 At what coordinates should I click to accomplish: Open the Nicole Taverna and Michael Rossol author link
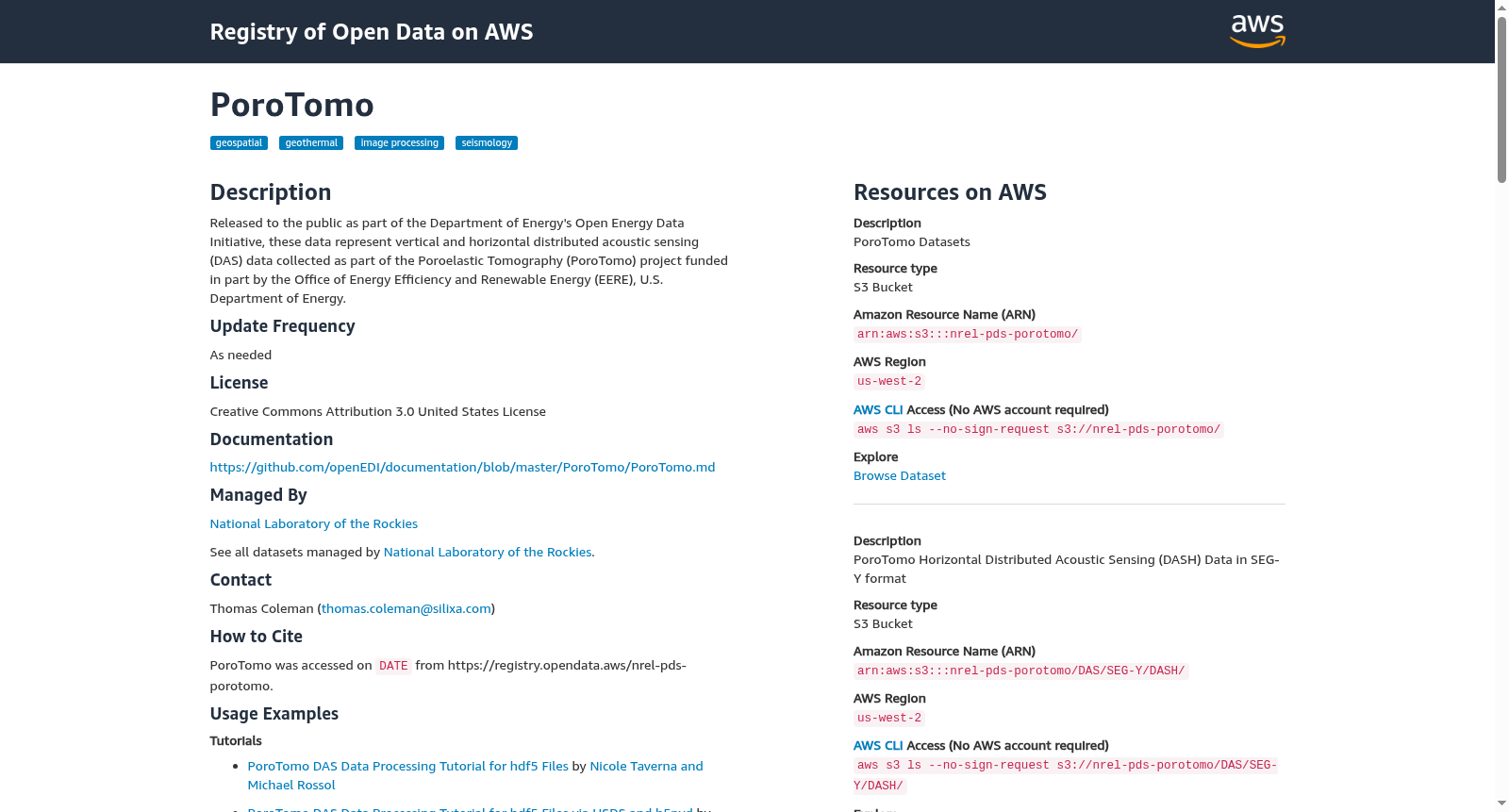(475, 775)
